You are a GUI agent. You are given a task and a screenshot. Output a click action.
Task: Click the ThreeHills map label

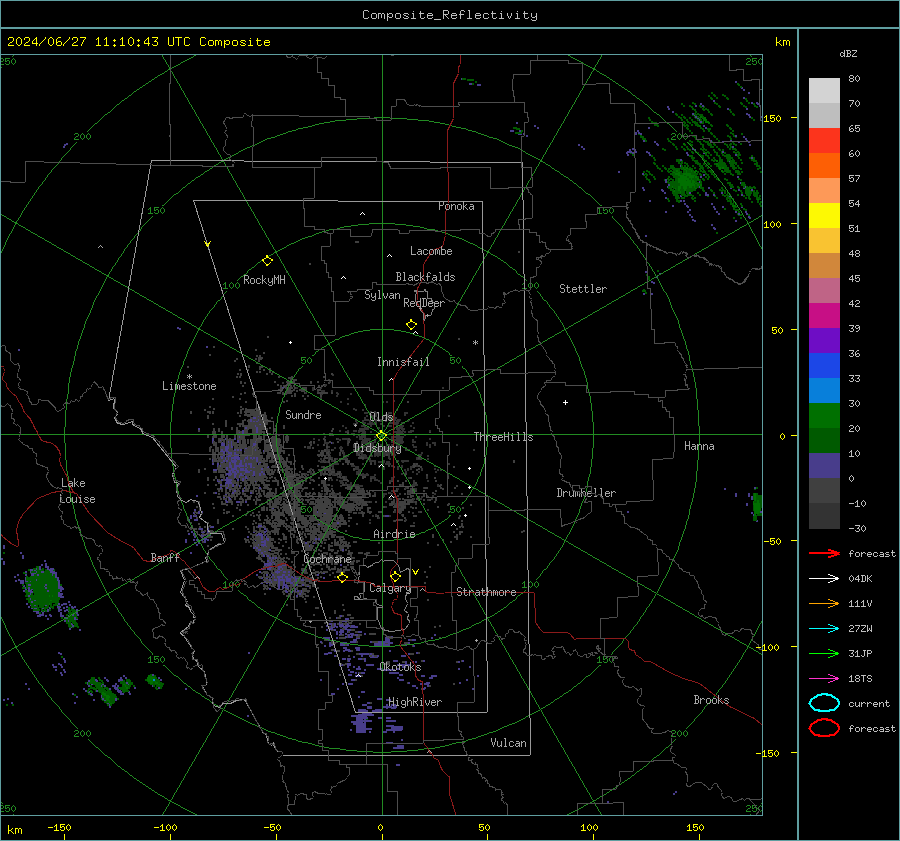(x=503, y=437)
